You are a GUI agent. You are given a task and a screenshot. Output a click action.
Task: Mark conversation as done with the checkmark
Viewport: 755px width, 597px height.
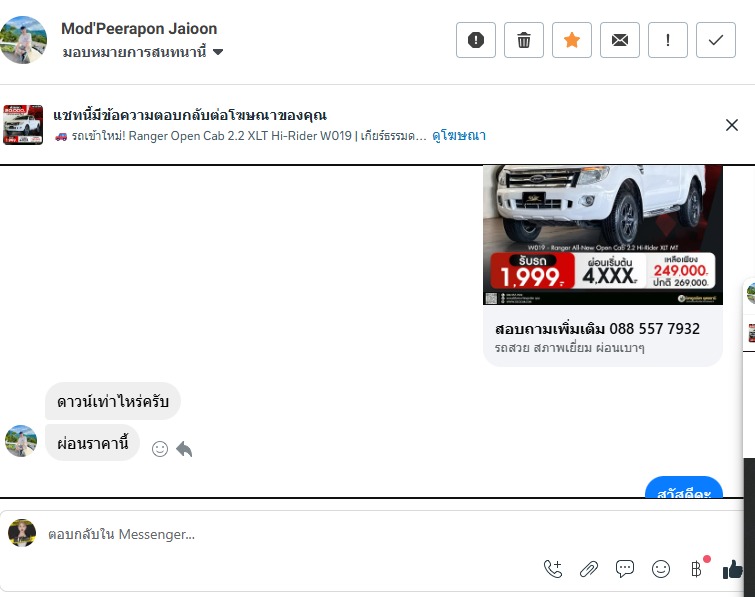716,40
